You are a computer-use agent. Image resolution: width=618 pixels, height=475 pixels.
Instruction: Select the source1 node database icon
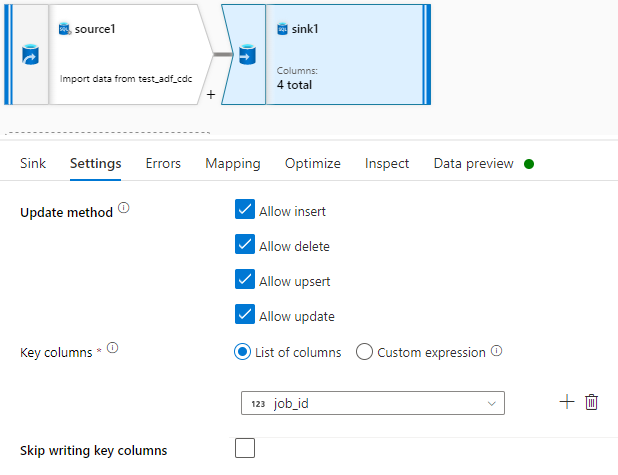(x=30, y=55)
